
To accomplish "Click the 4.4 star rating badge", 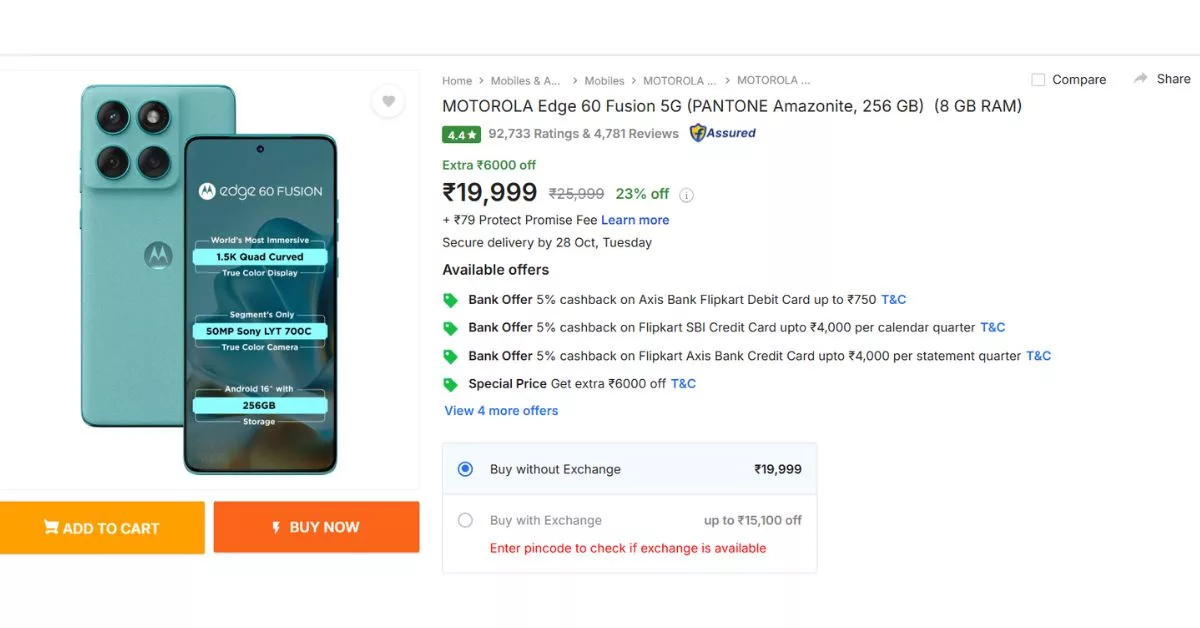I will 461,133.
